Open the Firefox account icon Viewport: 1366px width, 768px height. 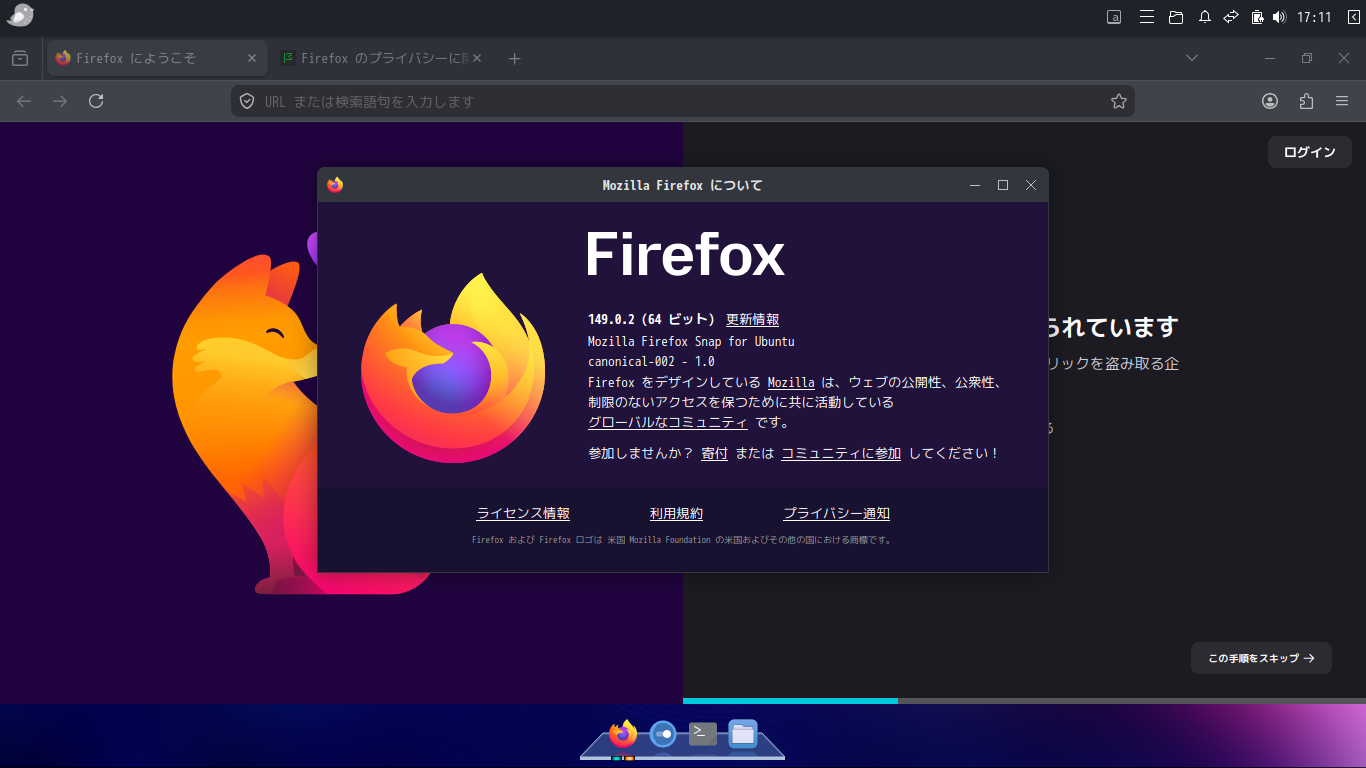(1270, 101)
